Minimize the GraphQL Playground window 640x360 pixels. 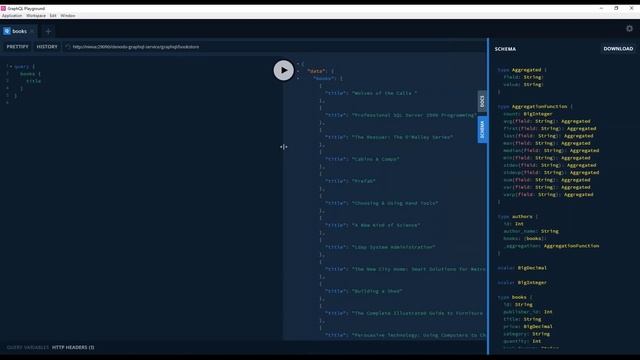click(x=601, y=8)
